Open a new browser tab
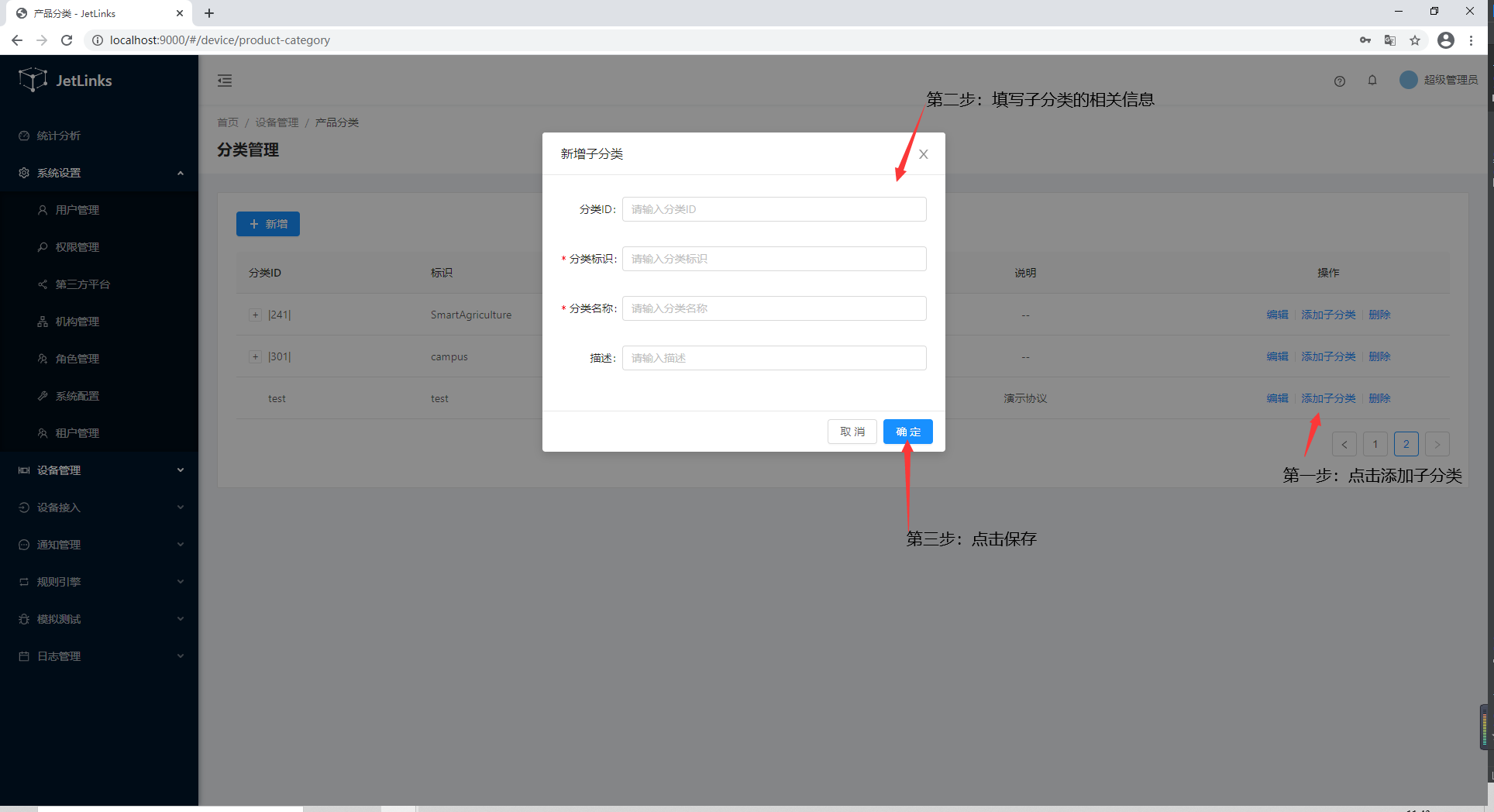The width and height of the screenshot is (1494, 812). tap(209, 13)
